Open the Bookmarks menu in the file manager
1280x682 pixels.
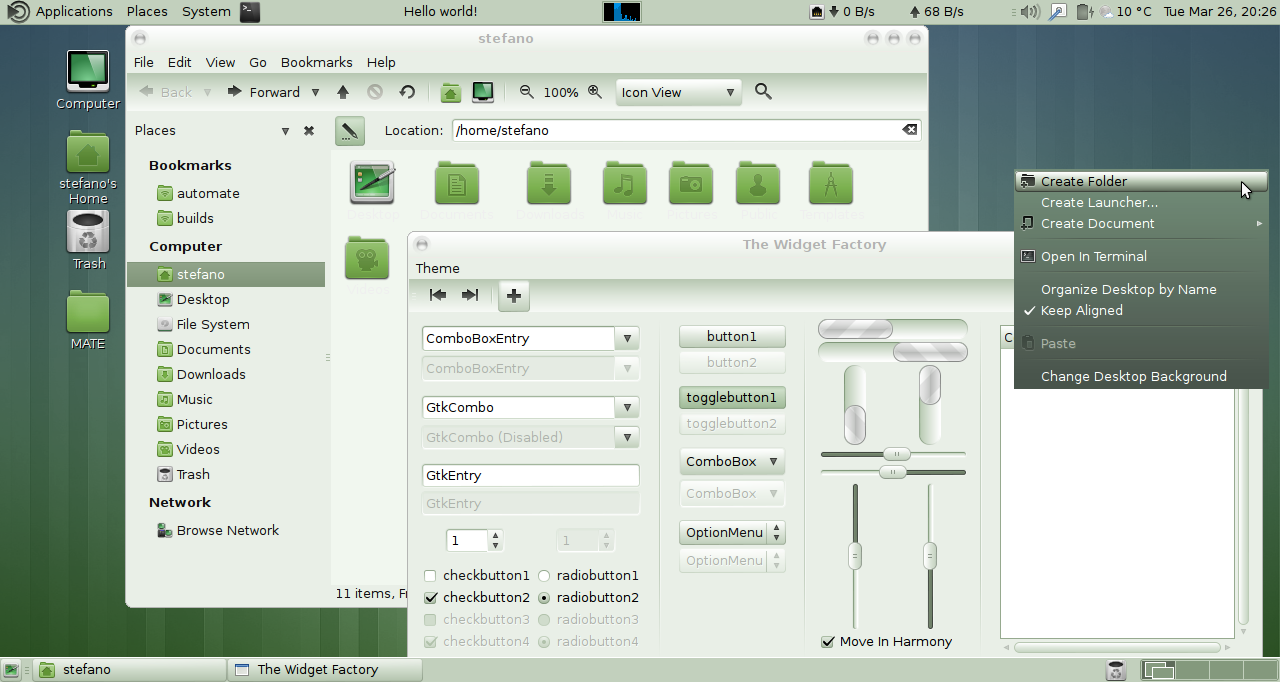(x=316, y=62)
